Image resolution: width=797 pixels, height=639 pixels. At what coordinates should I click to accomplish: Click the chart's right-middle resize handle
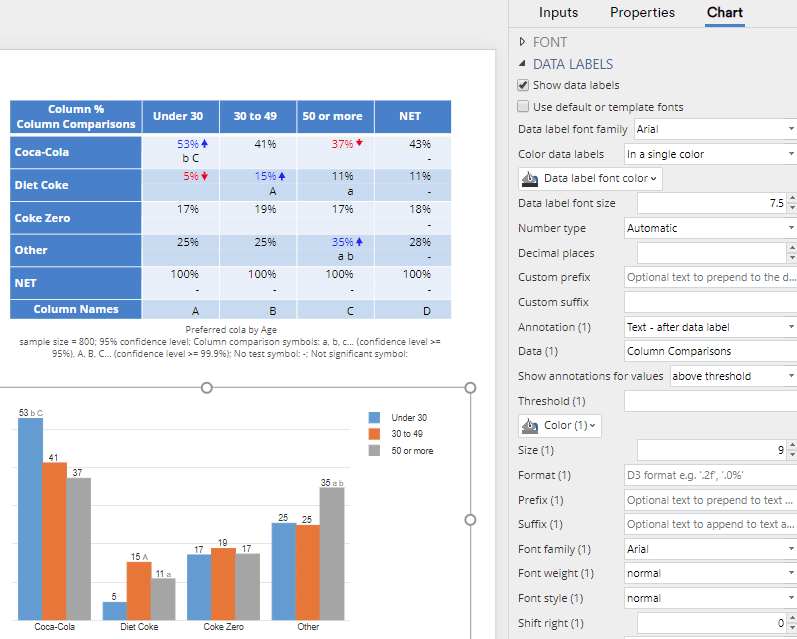(x=471, y=519)
